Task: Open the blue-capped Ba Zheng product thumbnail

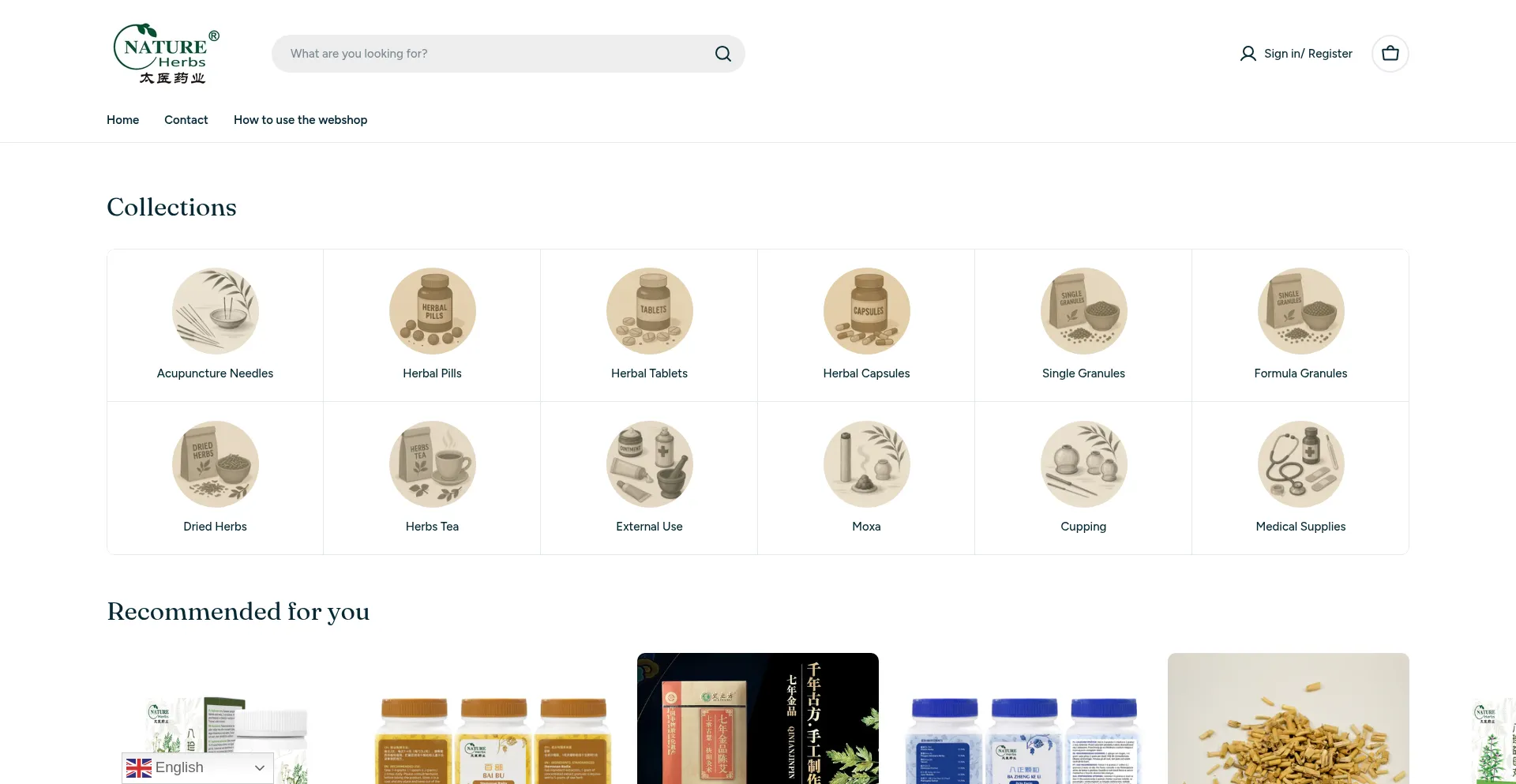Action: [x=1023, y=738]
